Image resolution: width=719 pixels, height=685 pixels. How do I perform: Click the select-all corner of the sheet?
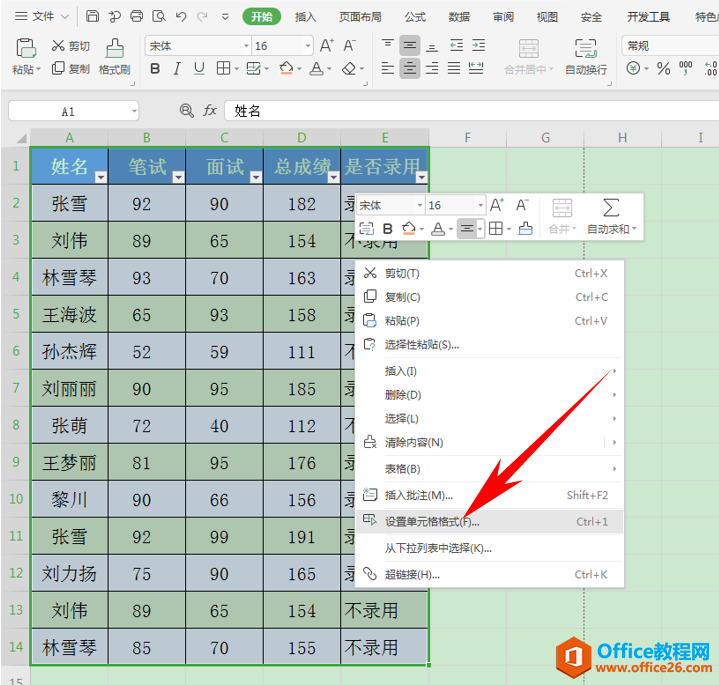tap(21, 138)
